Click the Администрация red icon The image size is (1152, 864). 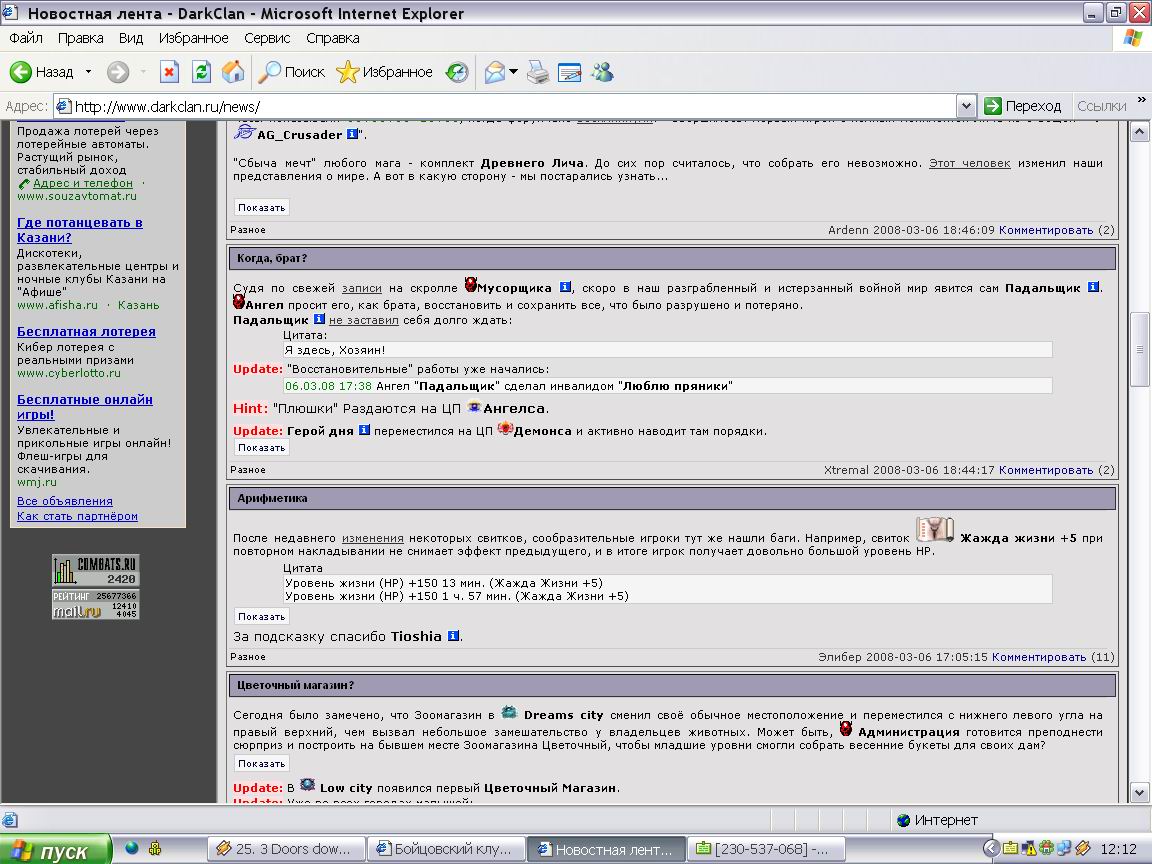click(846, 729)
